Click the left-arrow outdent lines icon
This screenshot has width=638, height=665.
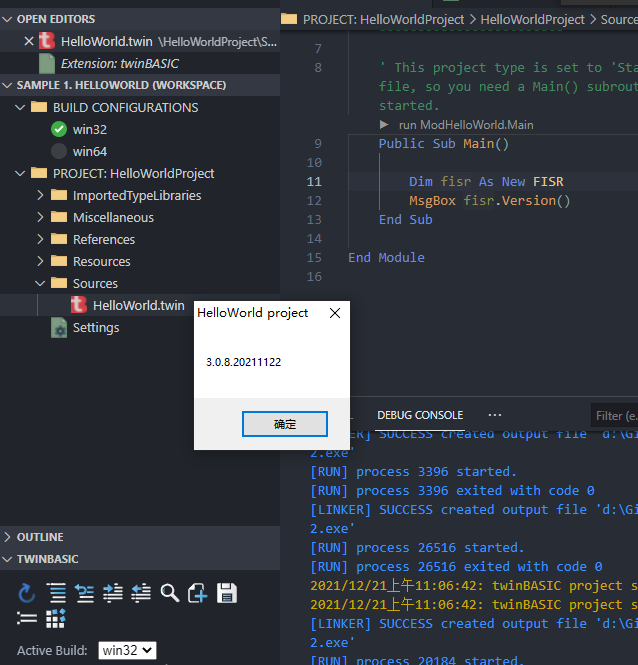coord(141,593)
